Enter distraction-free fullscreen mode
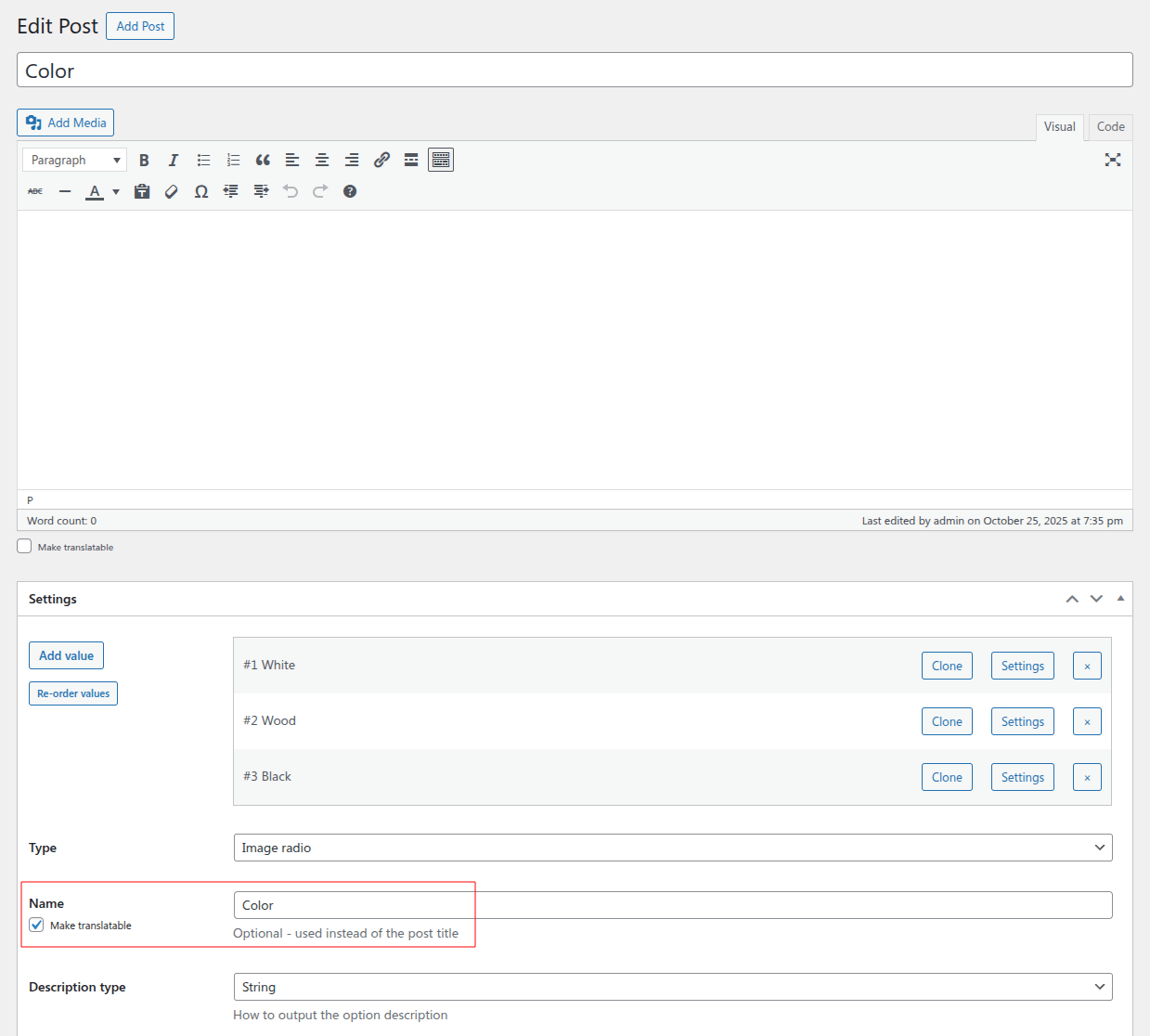This screenshot has height=1036, width=1150. 1113,161
